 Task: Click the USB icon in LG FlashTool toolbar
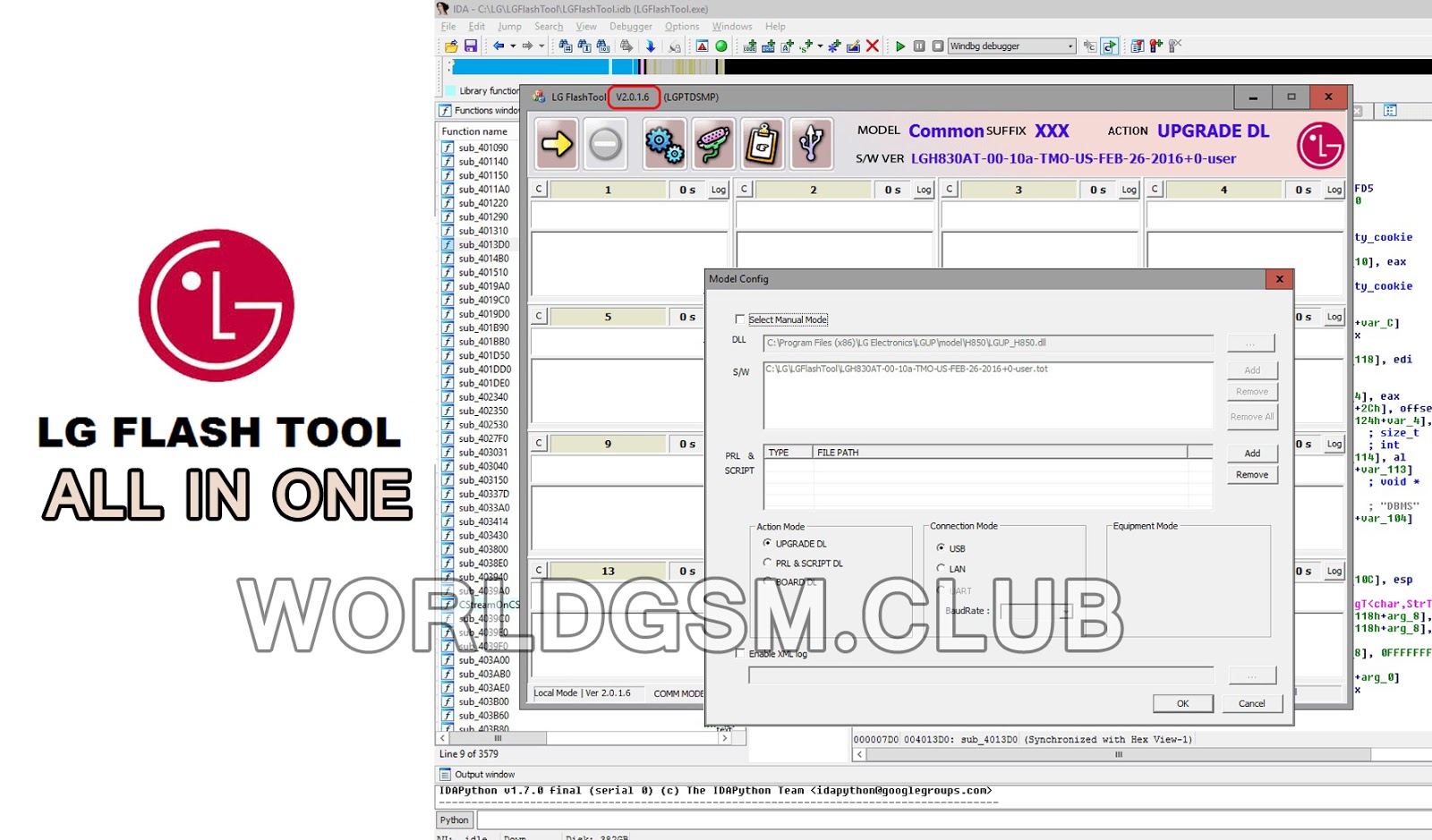(812, 143)
